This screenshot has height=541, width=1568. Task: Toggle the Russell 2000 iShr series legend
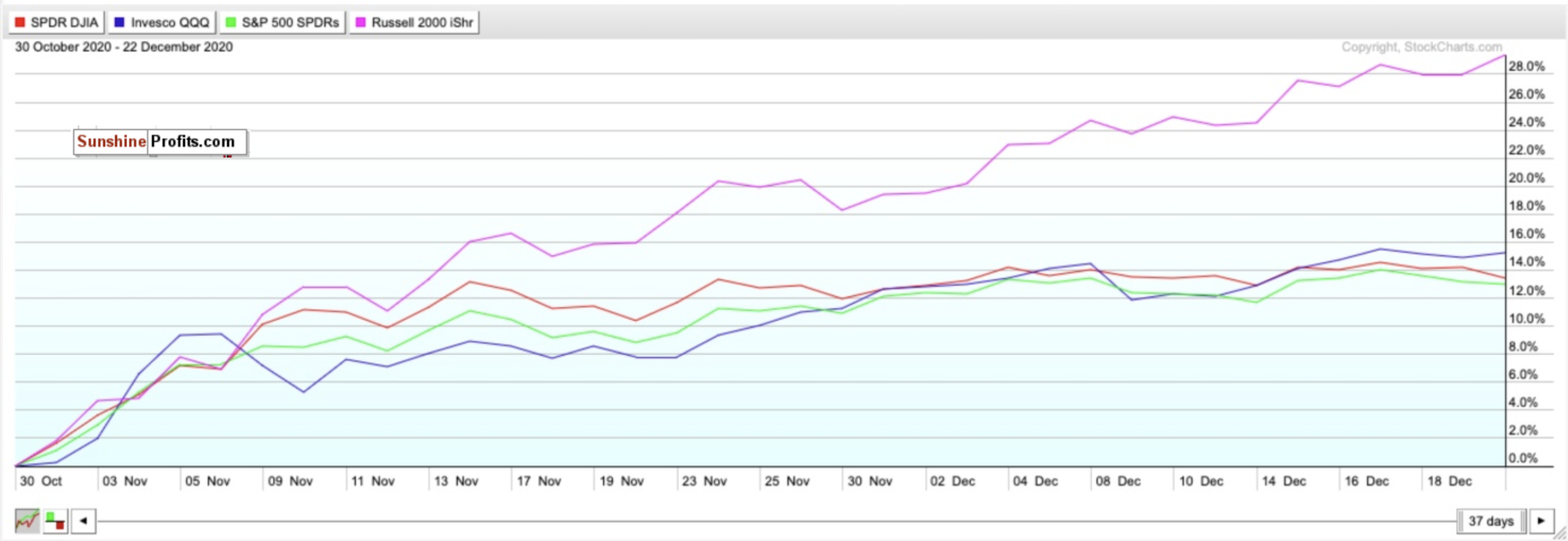point(414,23)
